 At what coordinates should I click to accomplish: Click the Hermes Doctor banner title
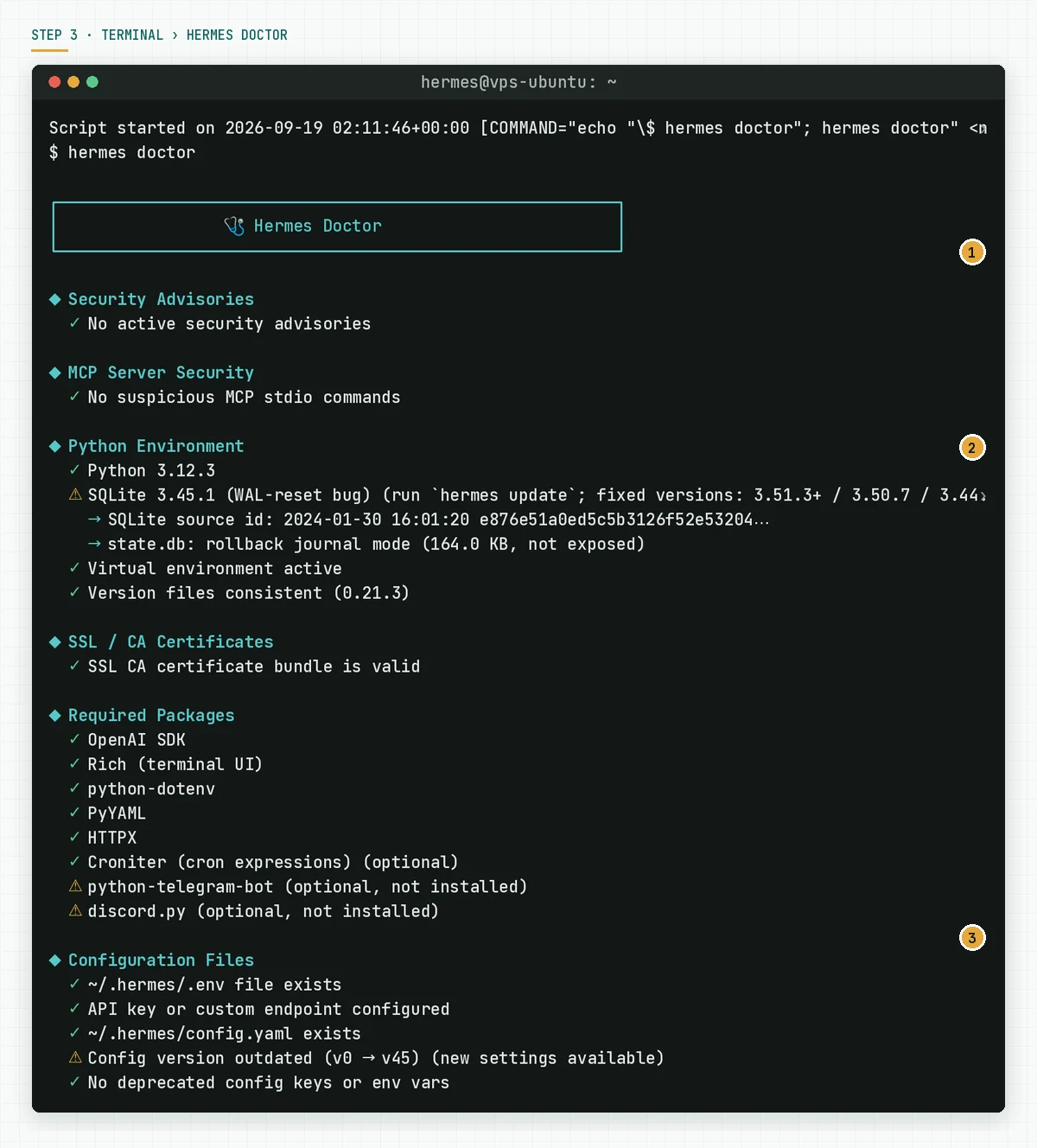(317, 226)
